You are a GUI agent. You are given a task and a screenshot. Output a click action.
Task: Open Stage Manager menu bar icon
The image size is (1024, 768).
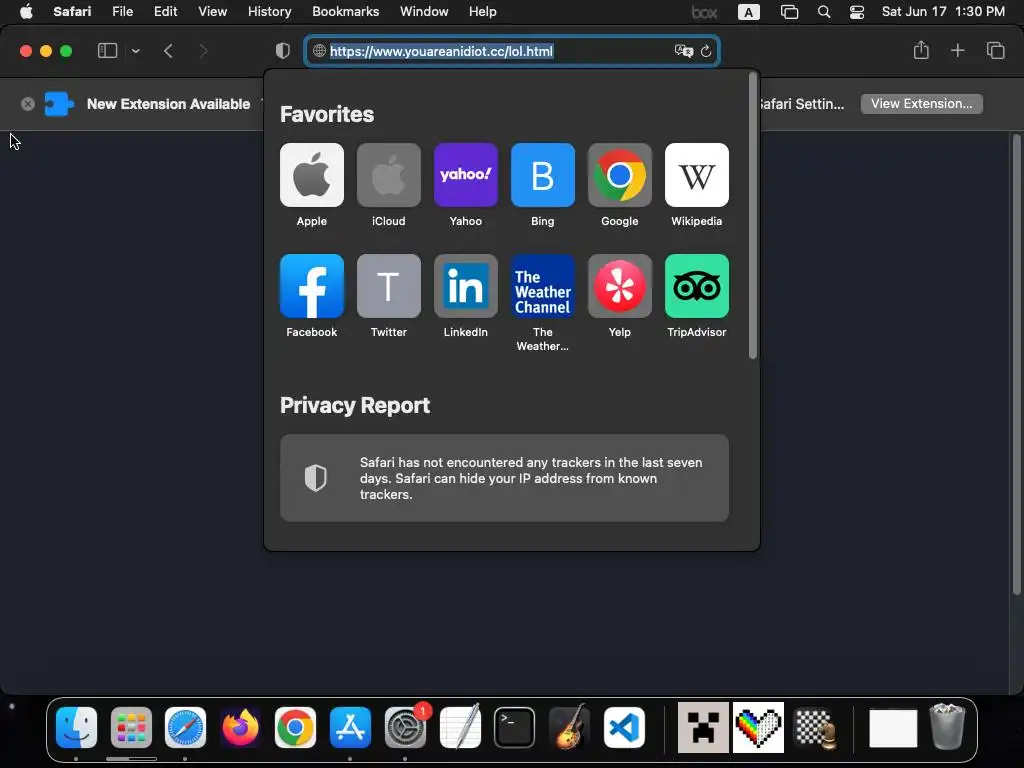789,12
